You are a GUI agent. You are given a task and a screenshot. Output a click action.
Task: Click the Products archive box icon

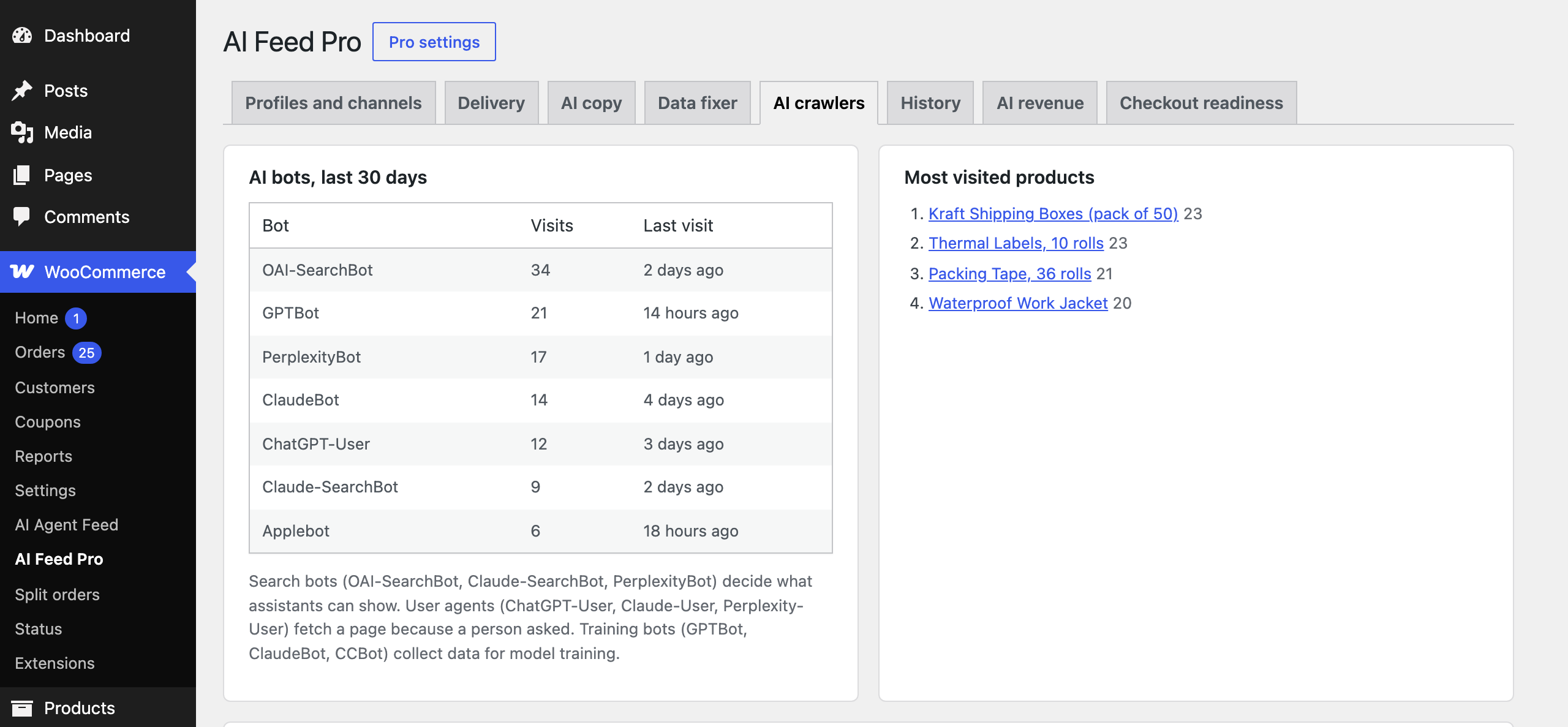point(22,708)
